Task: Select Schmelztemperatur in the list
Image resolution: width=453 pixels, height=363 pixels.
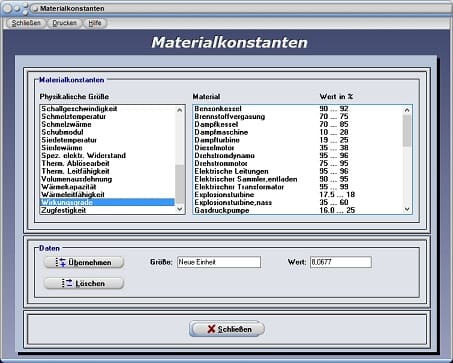Action: click(x=107, y=116)
